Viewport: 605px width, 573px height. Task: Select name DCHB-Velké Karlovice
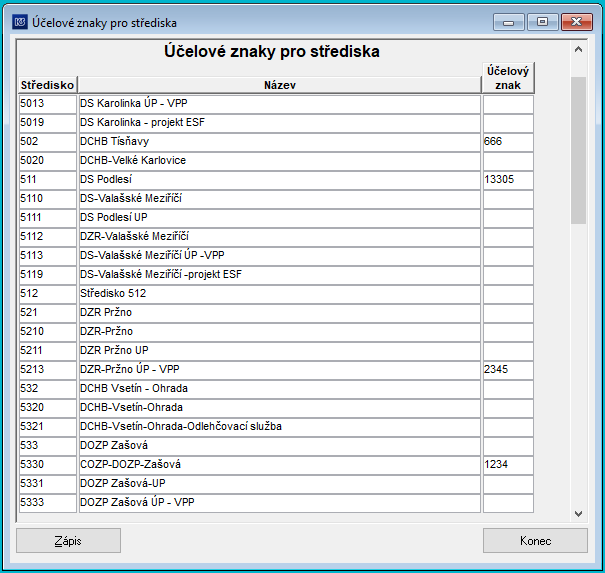pos(280,161)
